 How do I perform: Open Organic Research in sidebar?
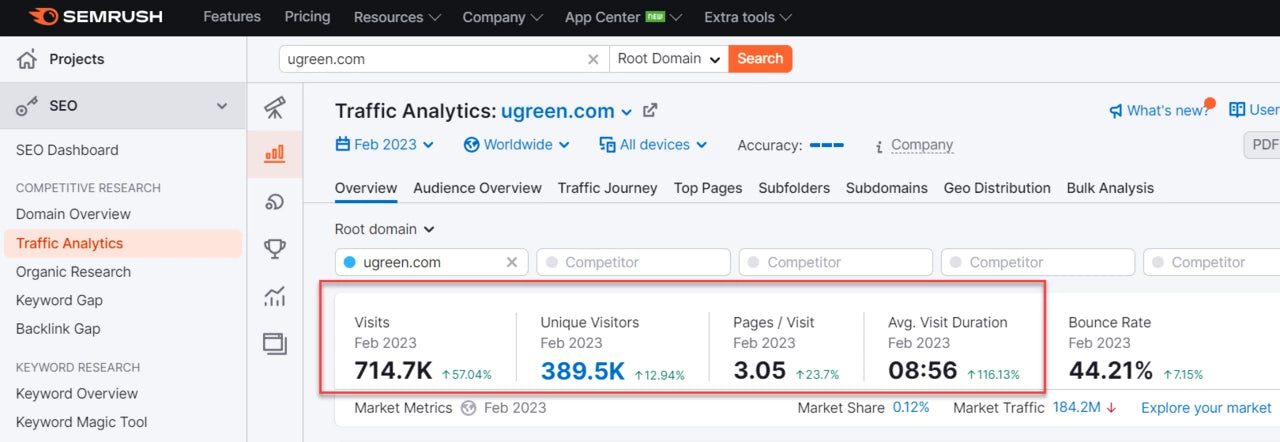[73, 272]
